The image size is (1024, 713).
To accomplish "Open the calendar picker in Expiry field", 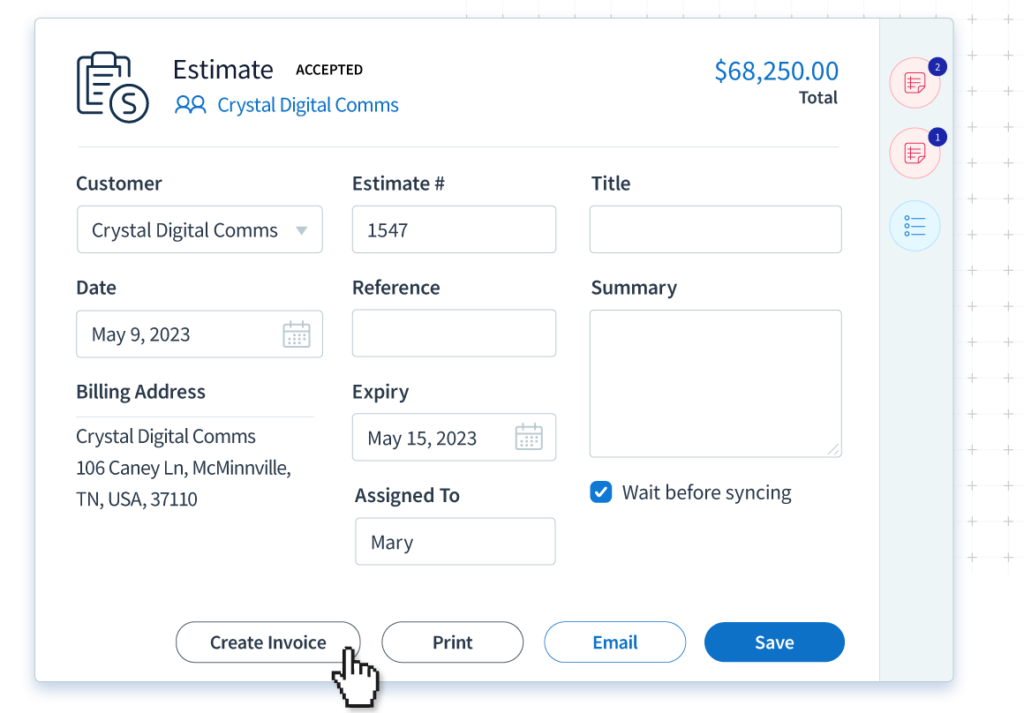I will pyautogui.click(x=528, y=438).
